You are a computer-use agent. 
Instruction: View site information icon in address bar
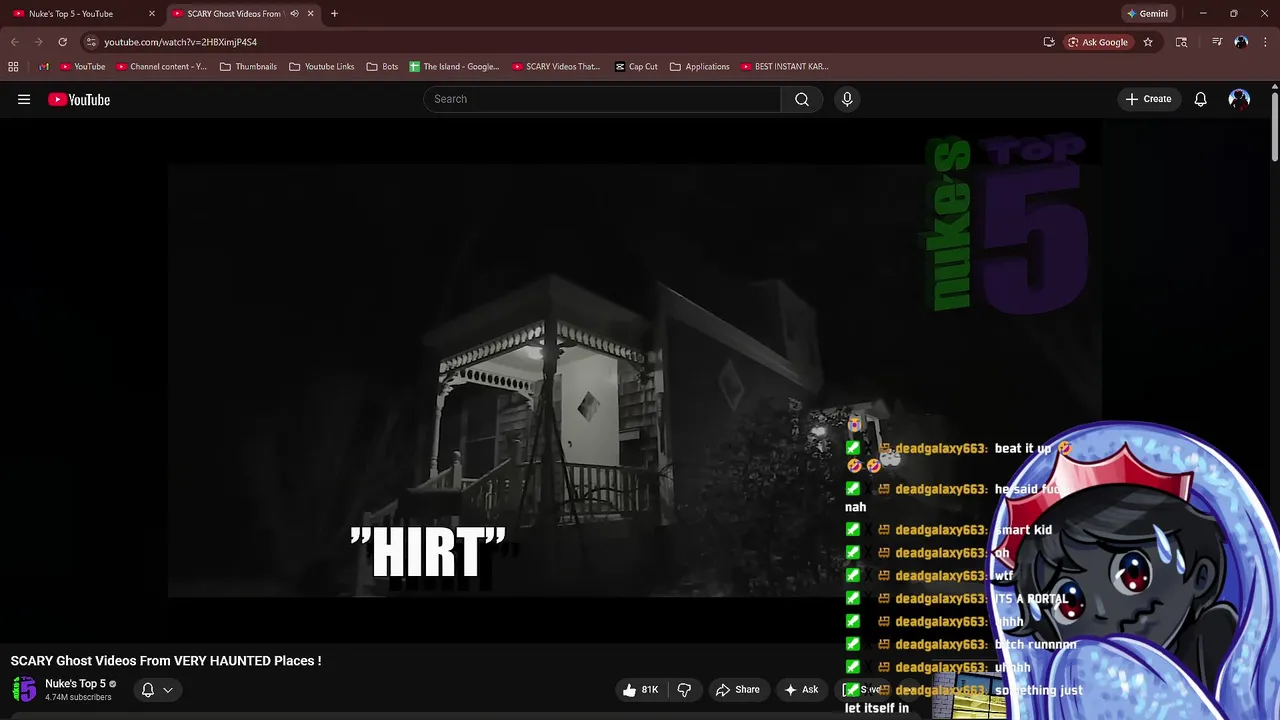click(x=91, y=42)
